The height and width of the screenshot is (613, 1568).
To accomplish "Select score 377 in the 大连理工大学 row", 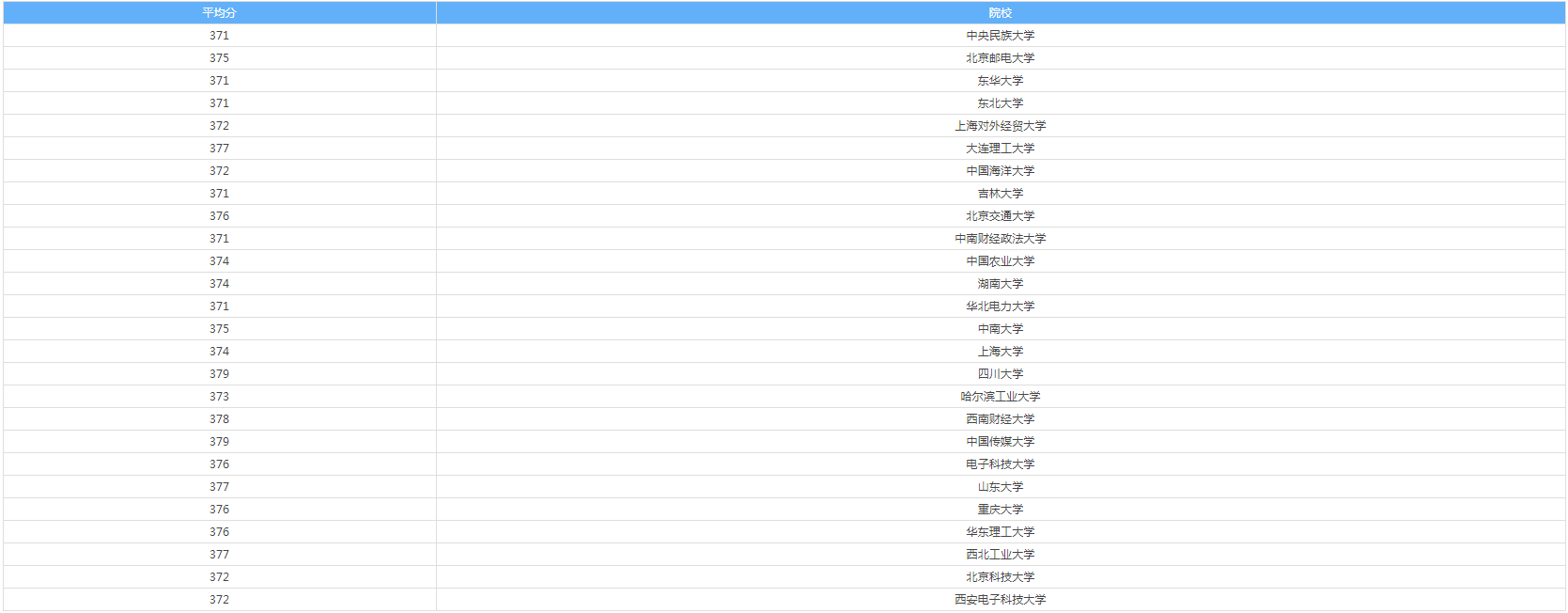I will click(220, 149).
